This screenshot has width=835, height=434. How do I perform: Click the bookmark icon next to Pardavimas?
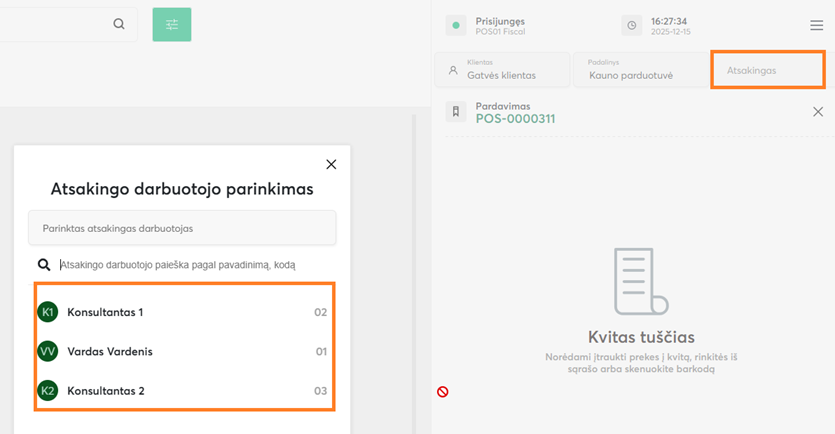(x=455, y=112)
